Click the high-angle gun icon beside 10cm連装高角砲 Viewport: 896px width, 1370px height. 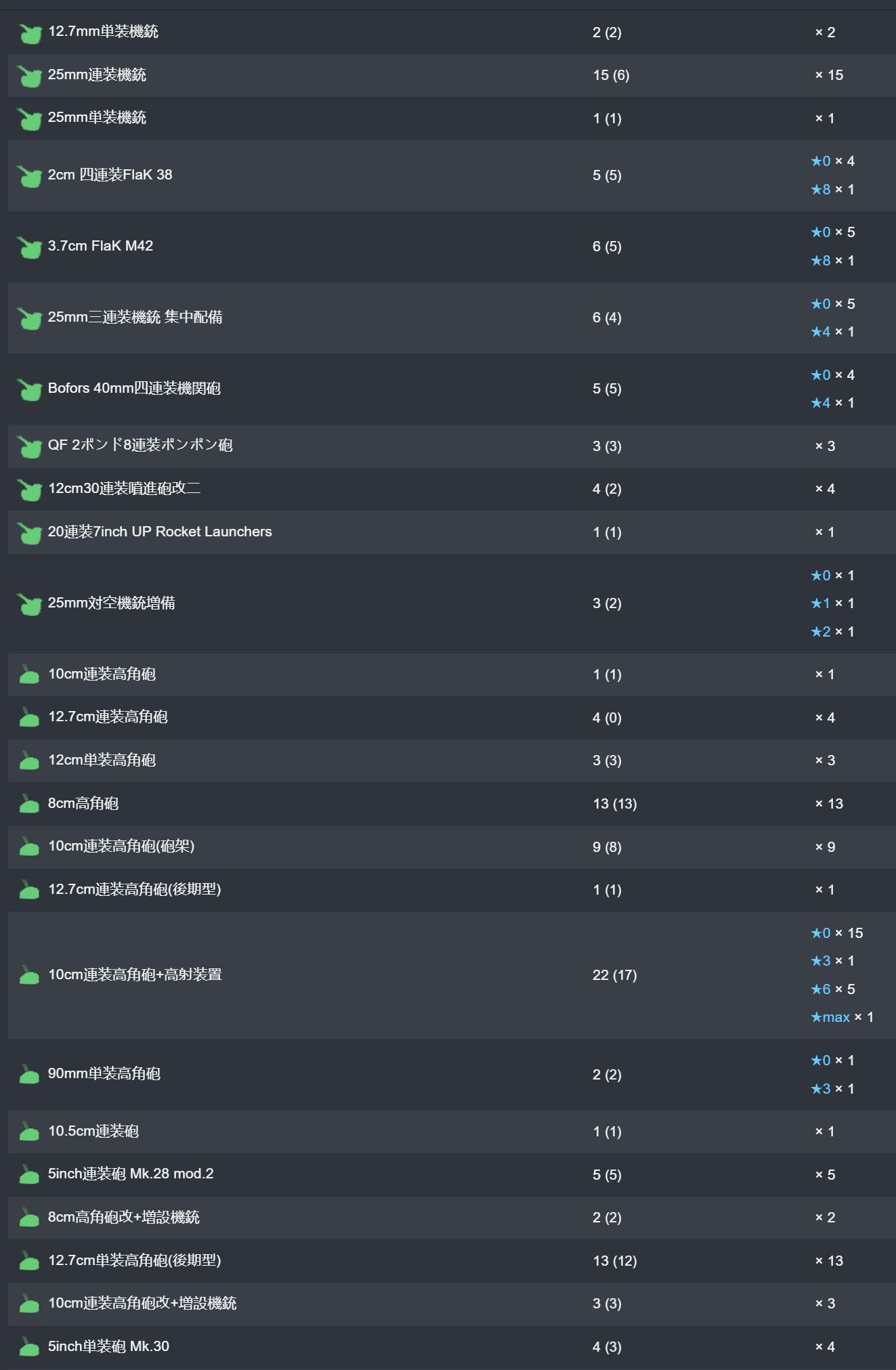(x=29, y=675)
